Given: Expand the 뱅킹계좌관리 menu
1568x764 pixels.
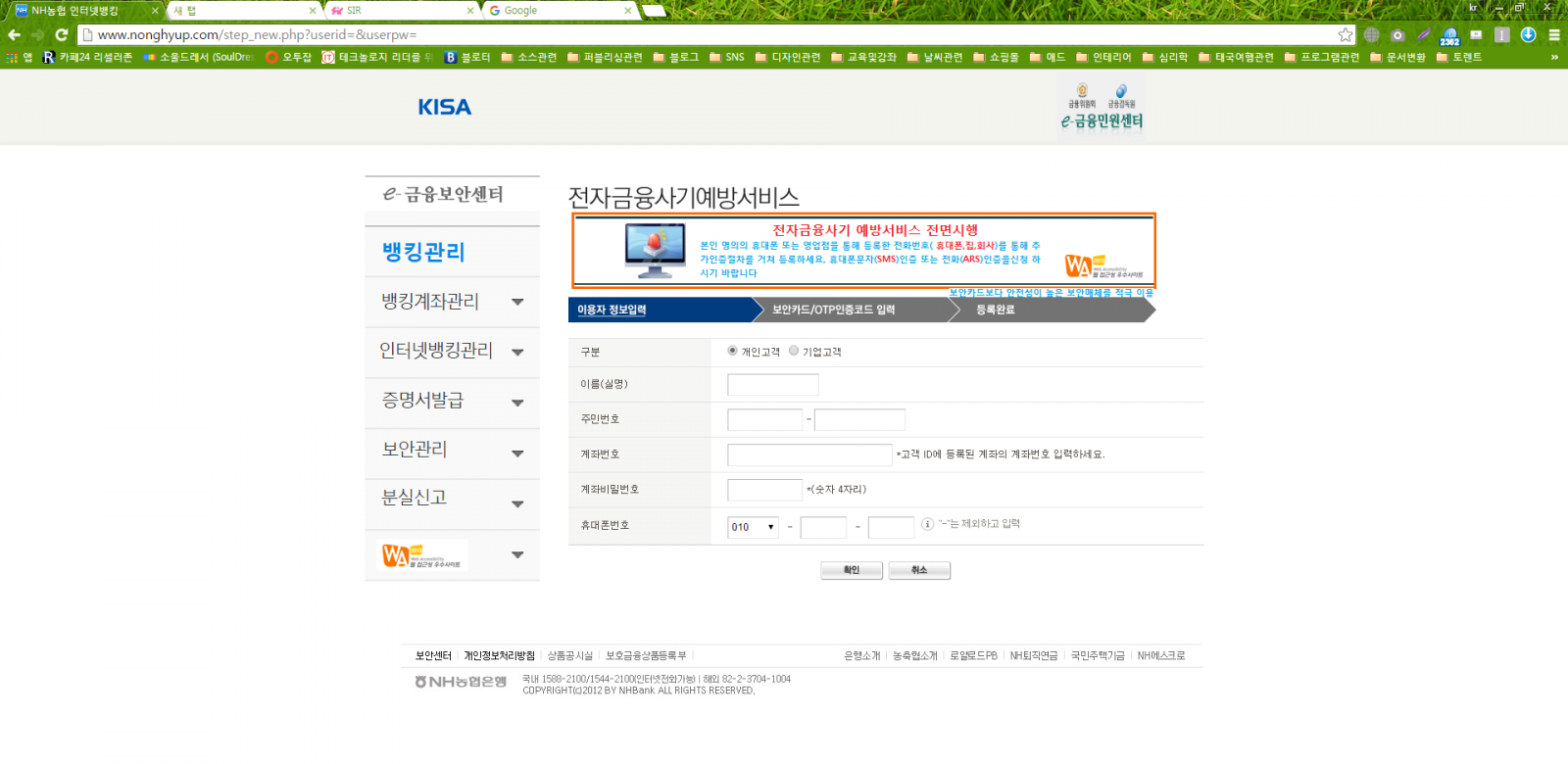Looking at the screenshot, I should pos(517,302).
